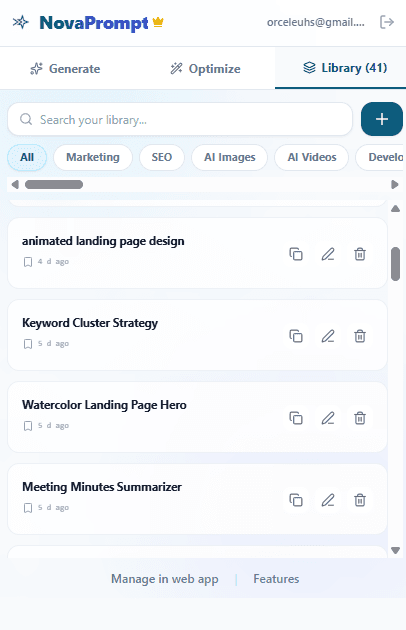Copy the Keyword Cluster Strategy prompt

point(296,336)
